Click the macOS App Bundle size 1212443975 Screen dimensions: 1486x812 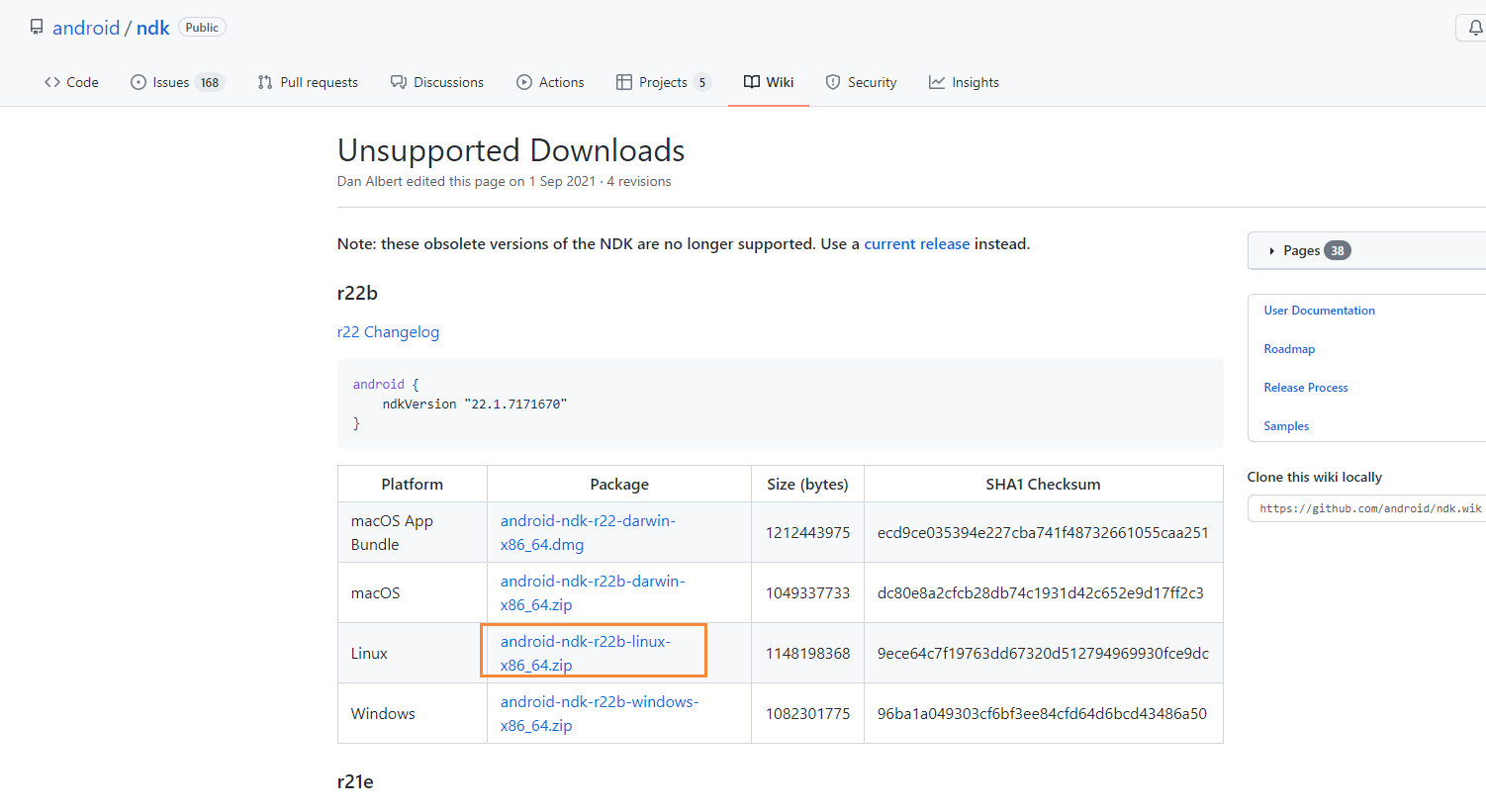[807, 532]
